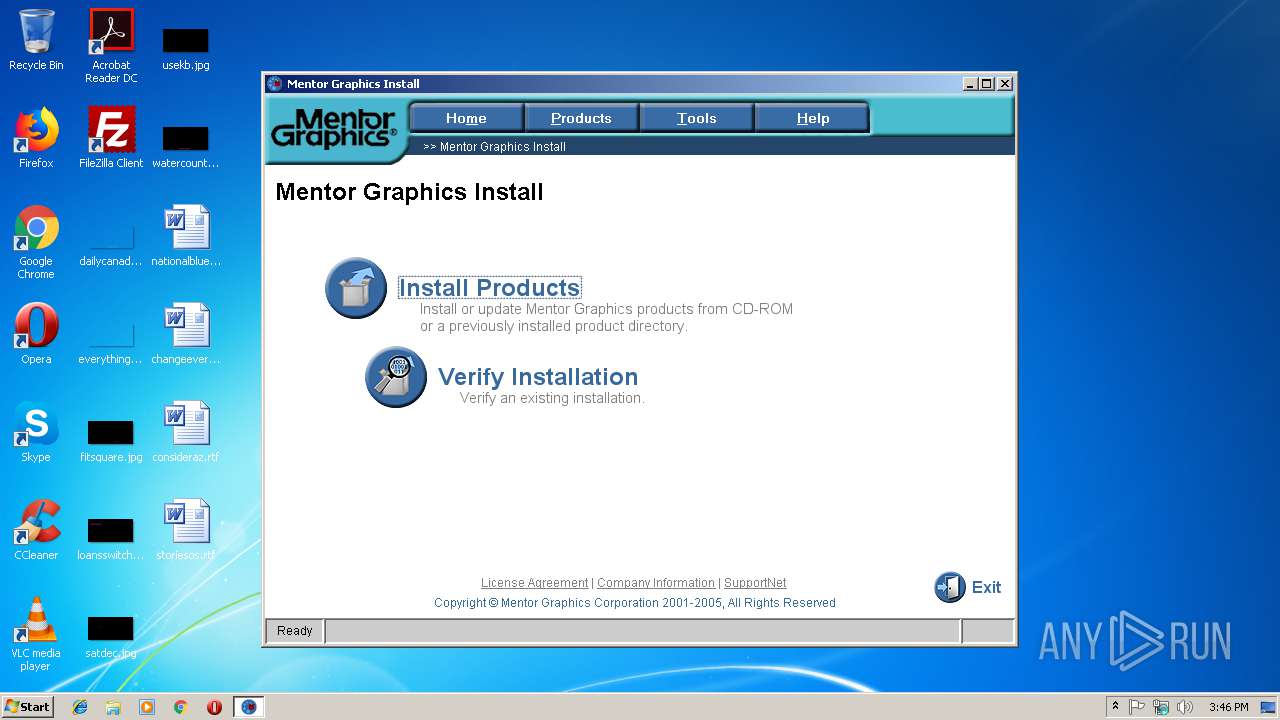Click the 3:46 PM clock
Screen dimensions: 1280x720
[1228, 707]
